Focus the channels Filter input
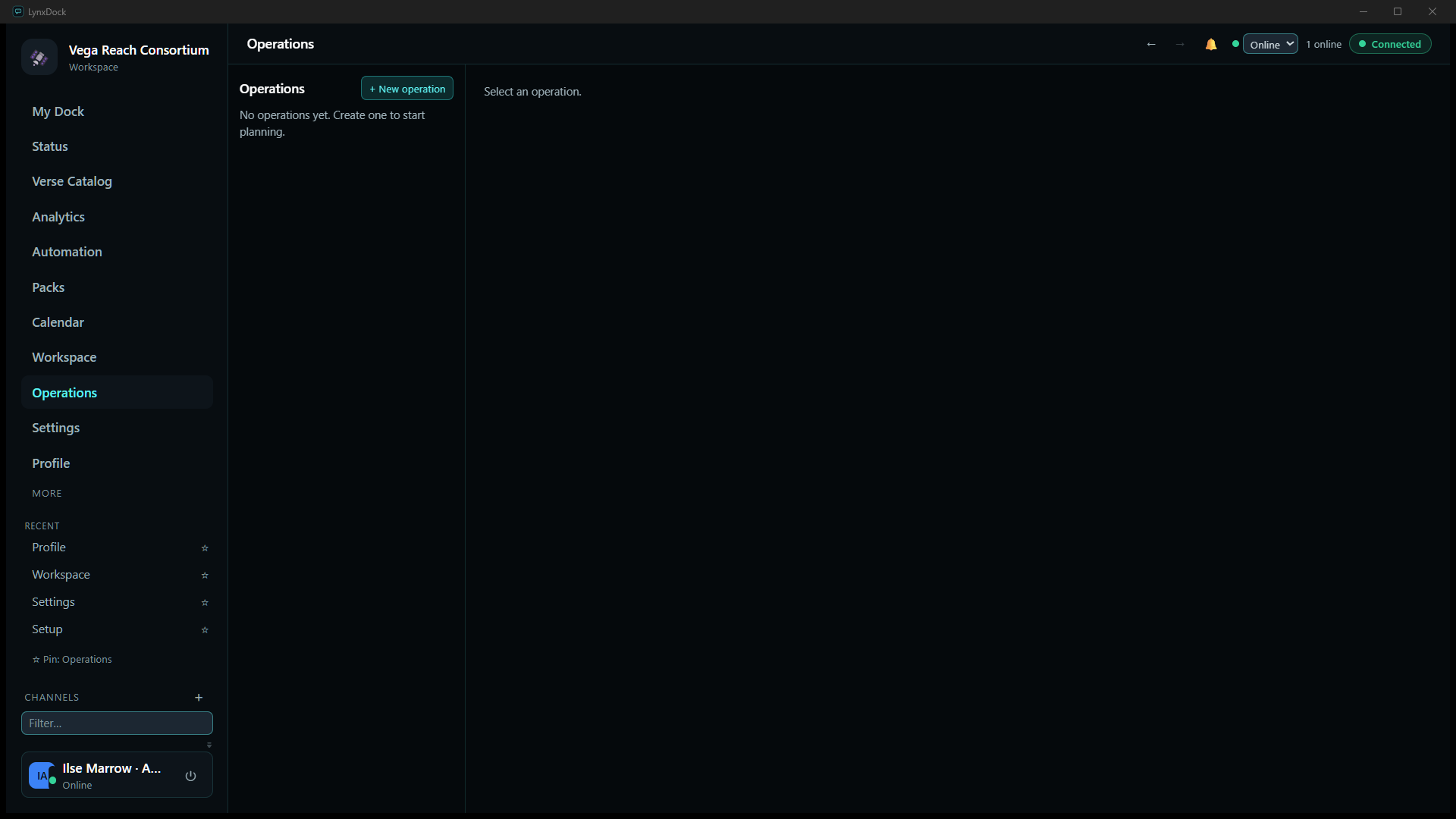The height and width of the screenshot is (819, 1456). pos(117,723)
